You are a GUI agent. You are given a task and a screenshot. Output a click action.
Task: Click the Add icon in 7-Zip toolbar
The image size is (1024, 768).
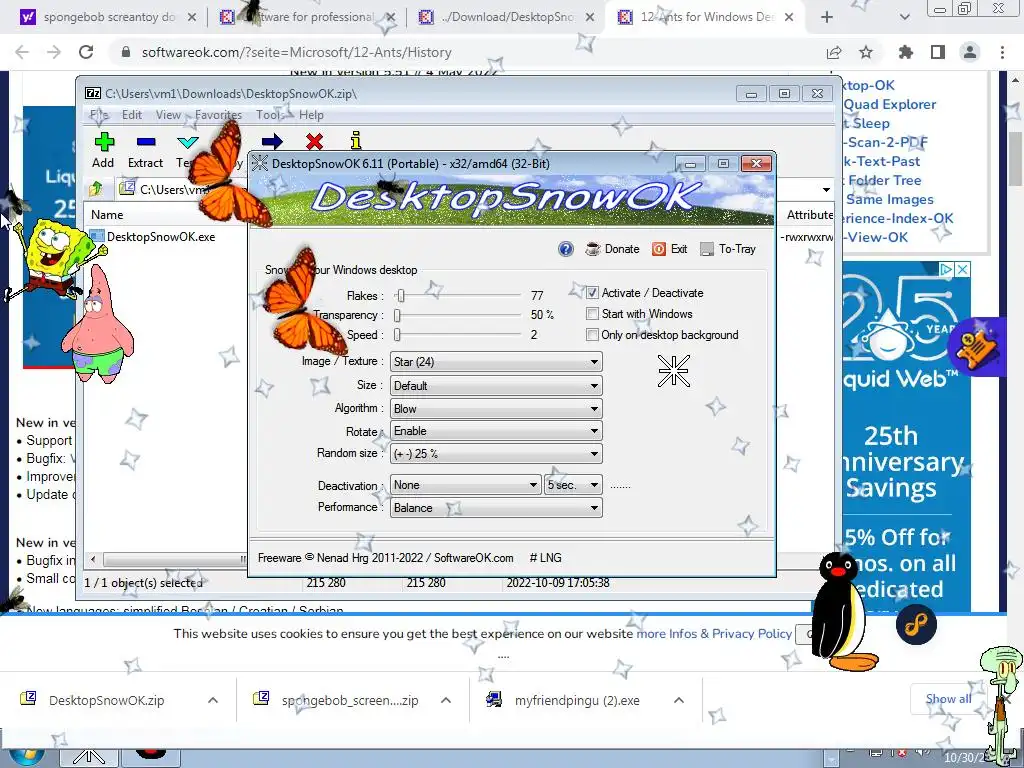coord(103,142)
